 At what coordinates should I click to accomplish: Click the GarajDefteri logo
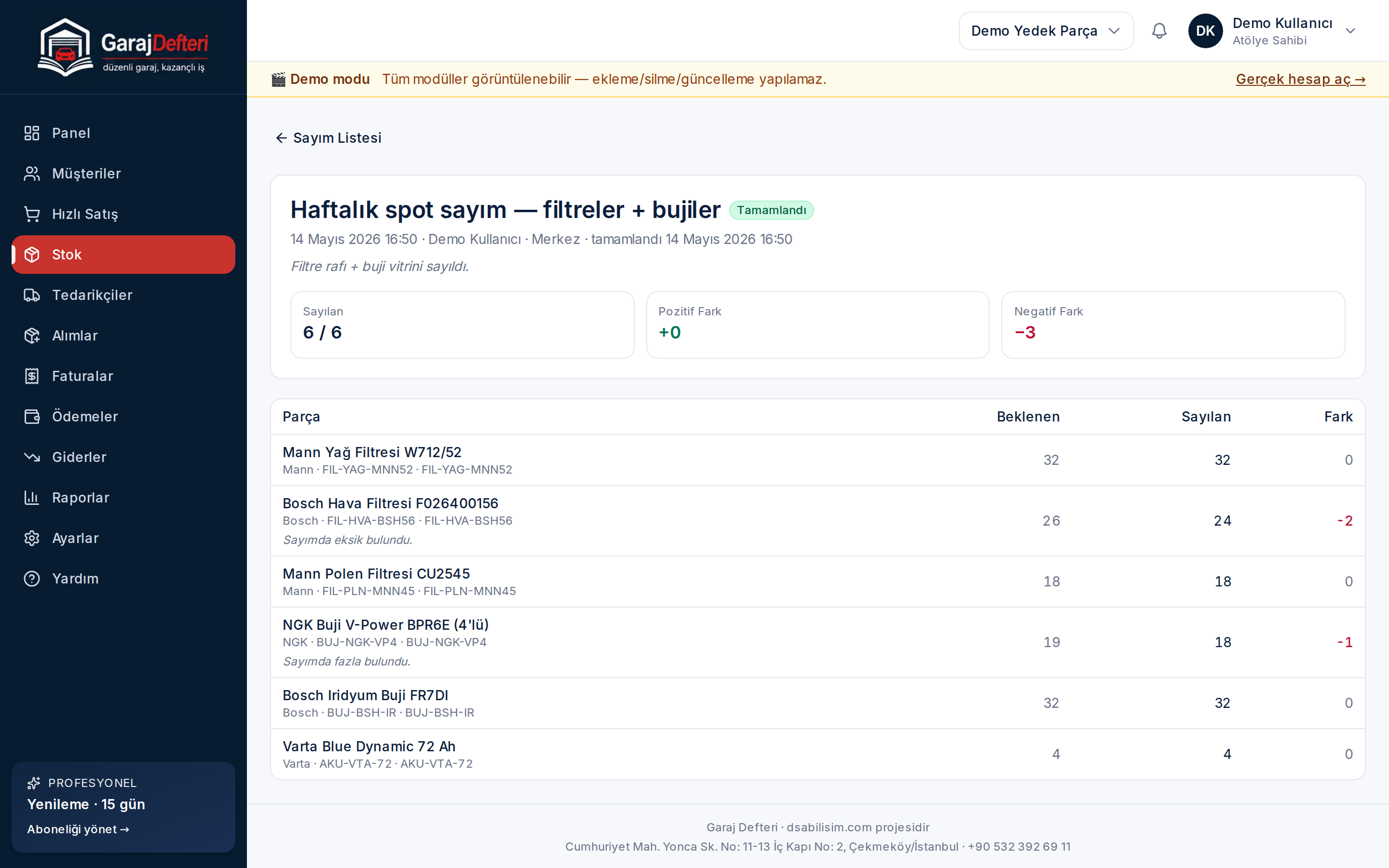pyautogui.click(x=123, y=46)
